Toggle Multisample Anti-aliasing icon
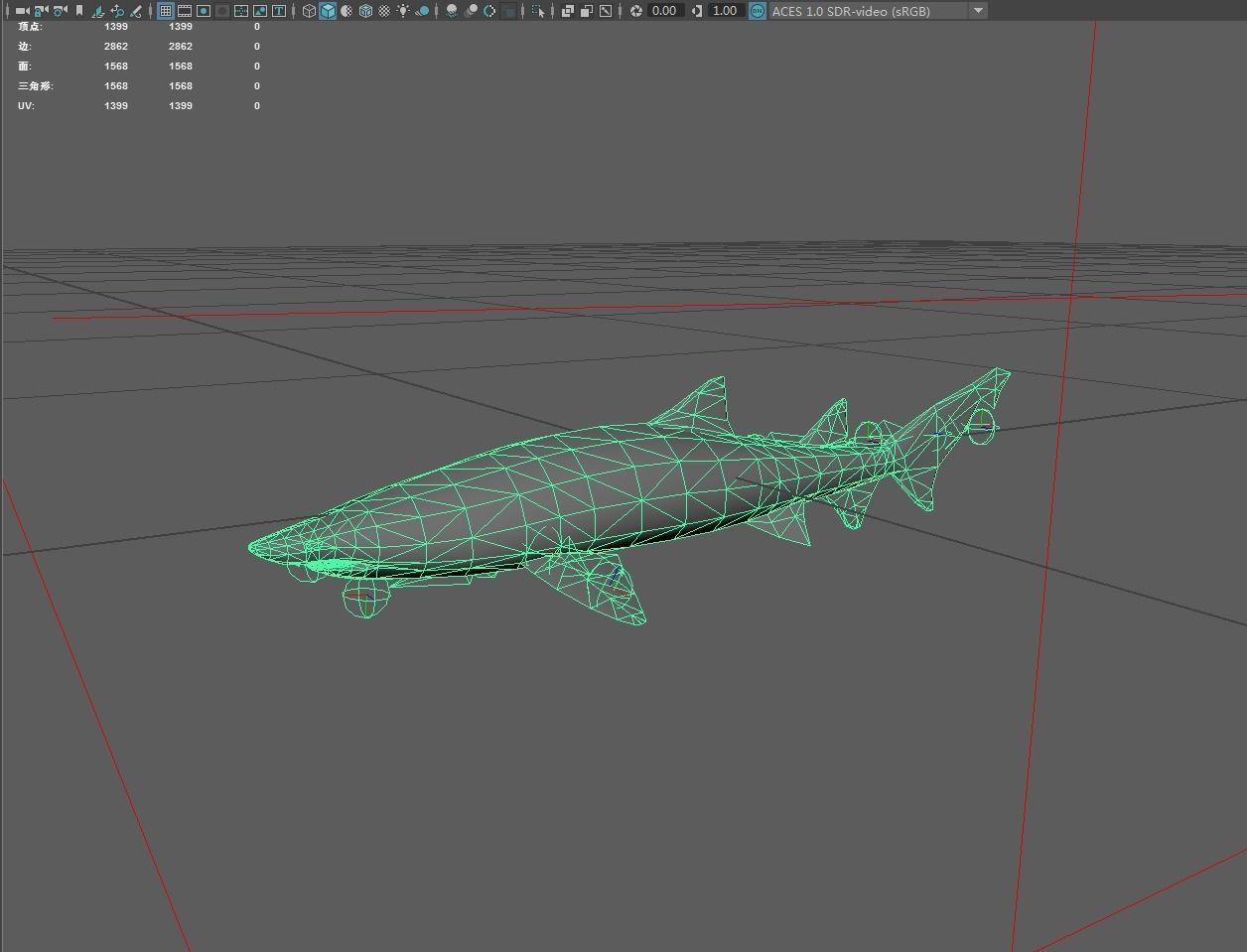Viewport: 1247px width, 952px height. 489,11
